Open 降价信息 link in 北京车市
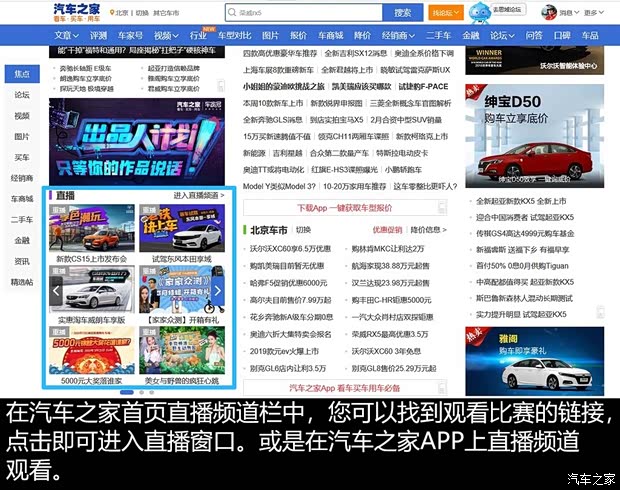Viewport: 620px width, 490px height. 428,230
